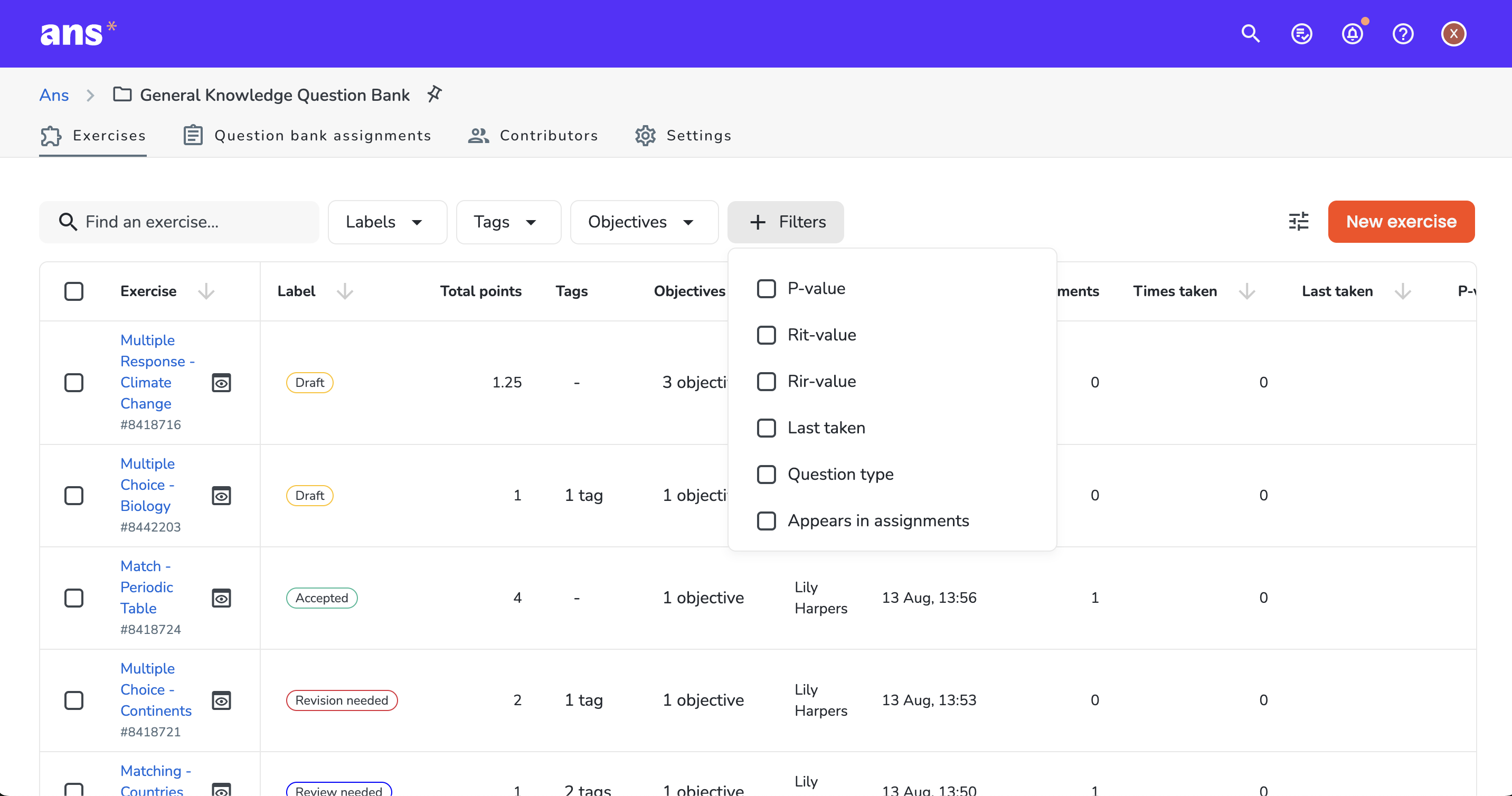
Task: Open column display settings icon
Action: tap(1298, 221)
